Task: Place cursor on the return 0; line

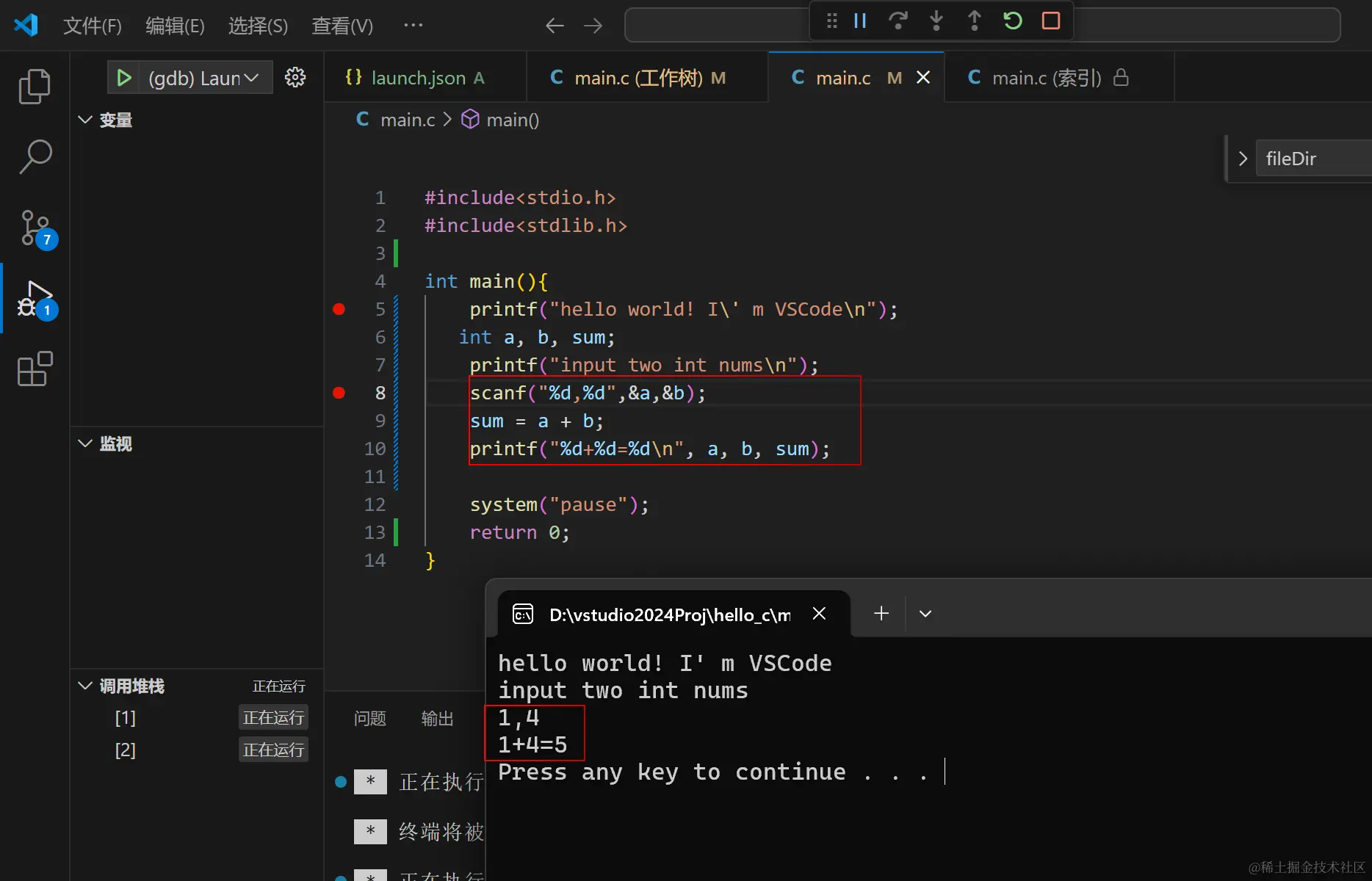Action: click(519, 532)
